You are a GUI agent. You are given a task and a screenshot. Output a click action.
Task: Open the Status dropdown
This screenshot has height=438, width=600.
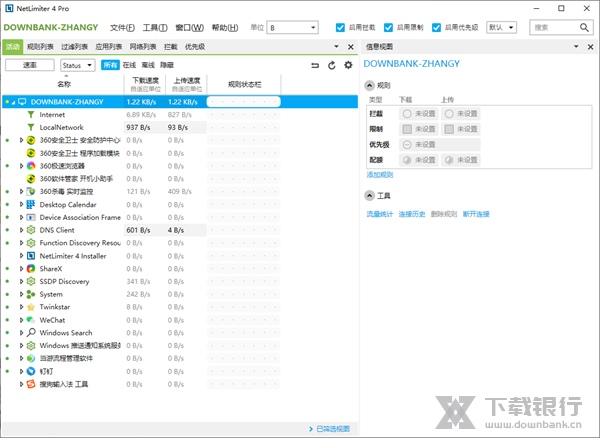click(x=78, y=65)
